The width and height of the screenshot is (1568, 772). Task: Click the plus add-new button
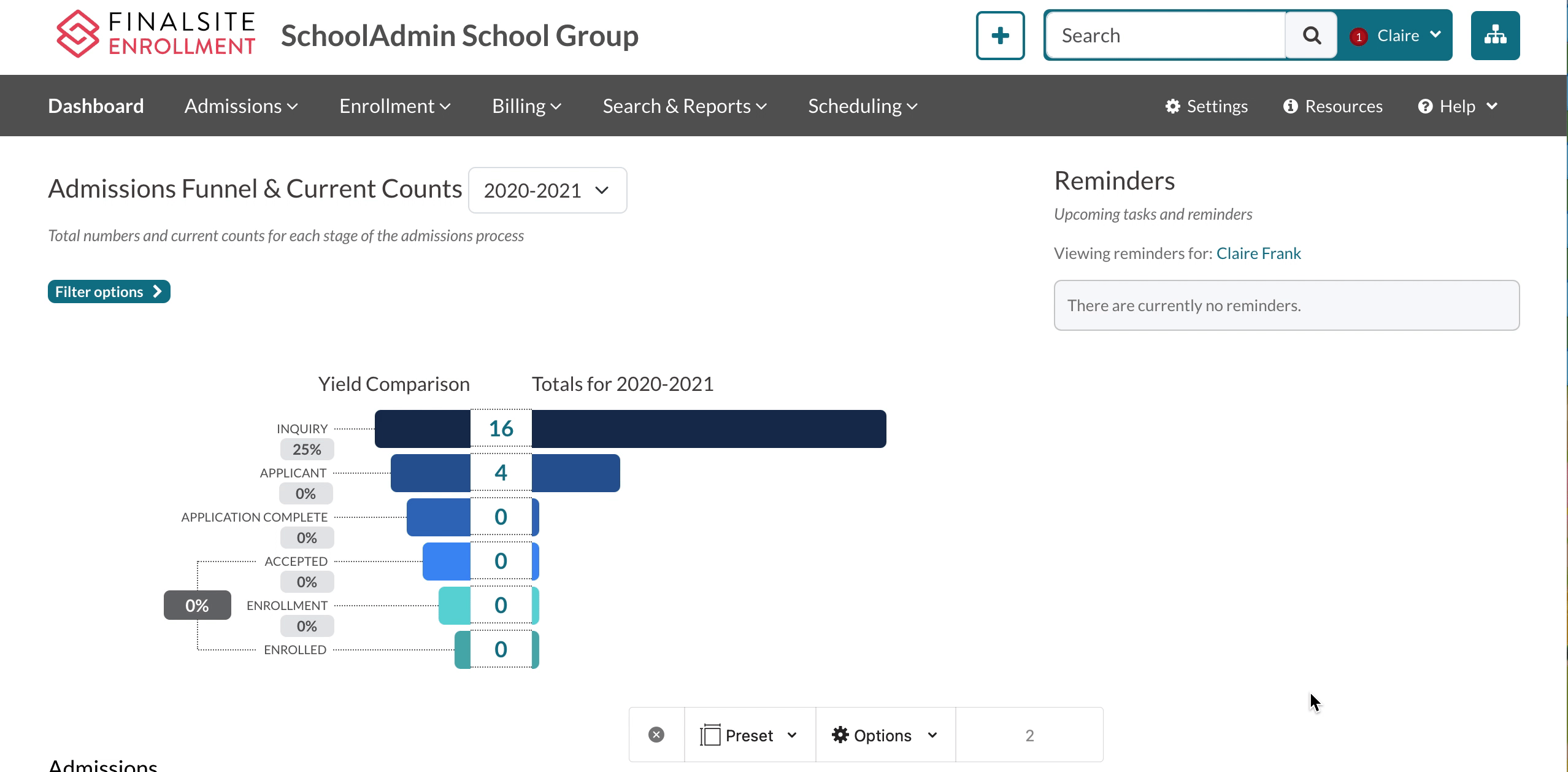(x=1000, y=36)
